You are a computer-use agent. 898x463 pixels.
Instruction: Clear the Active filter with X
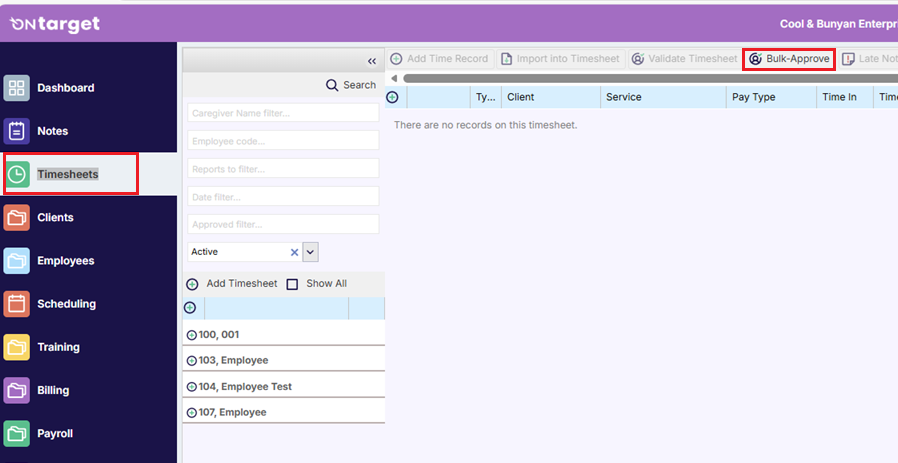[294, 252]
